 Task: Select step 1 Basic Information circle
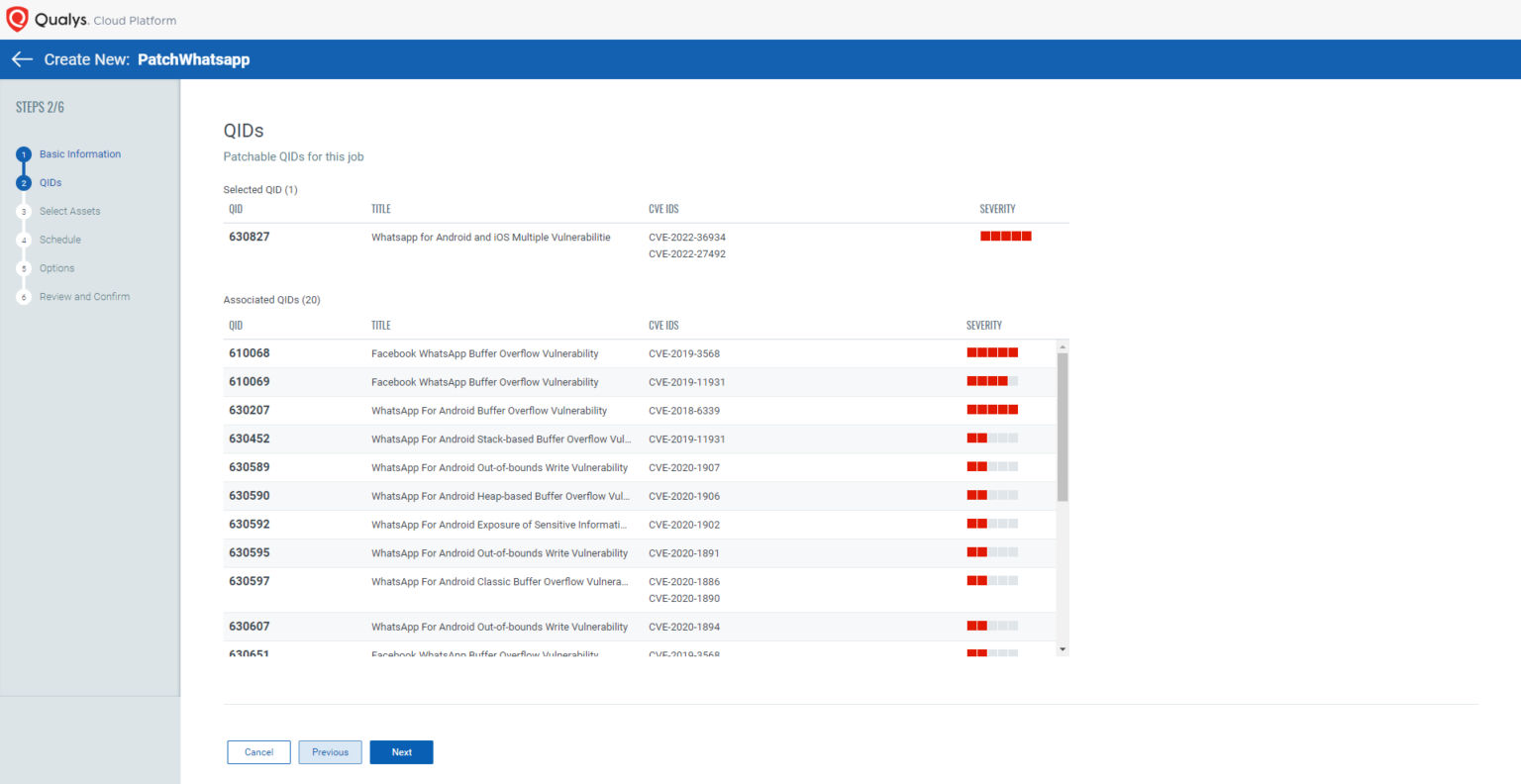pyautogui.click(x=23, y=154)
